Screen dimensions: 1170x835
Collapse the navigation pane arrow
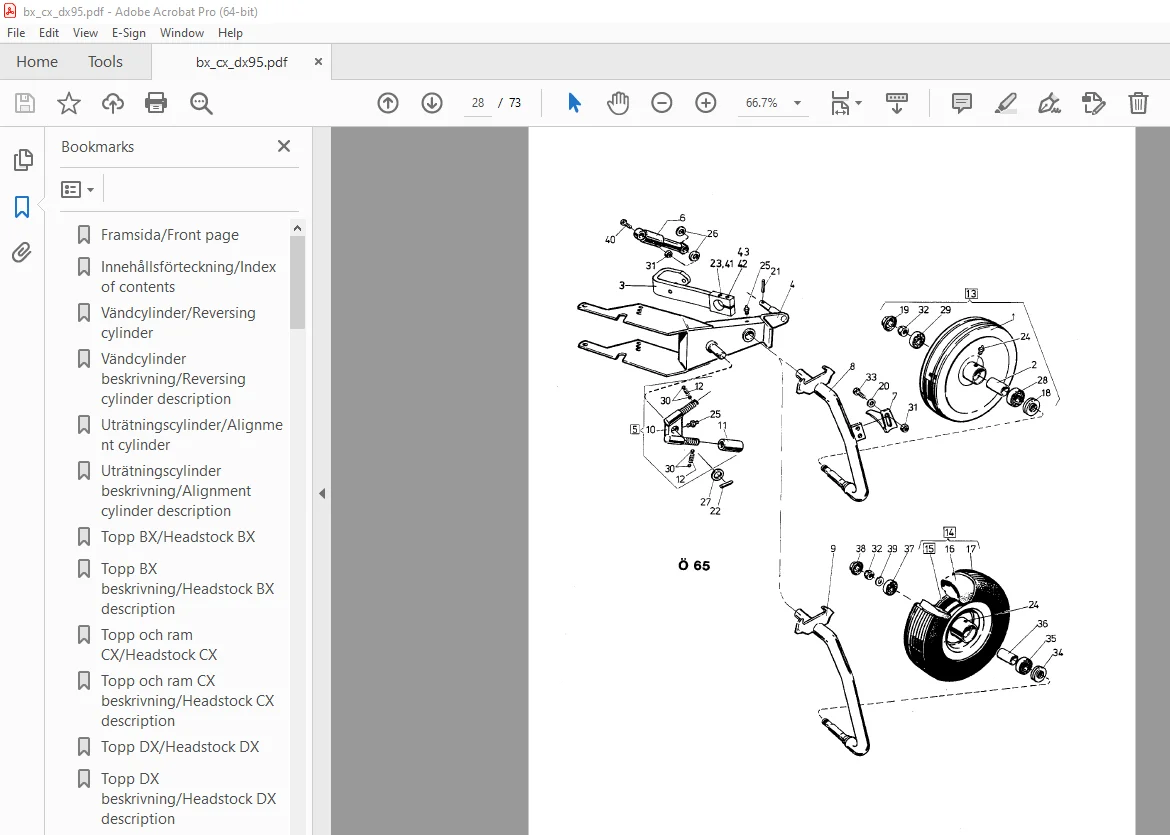pyautogui.click(x=322, y=493)
